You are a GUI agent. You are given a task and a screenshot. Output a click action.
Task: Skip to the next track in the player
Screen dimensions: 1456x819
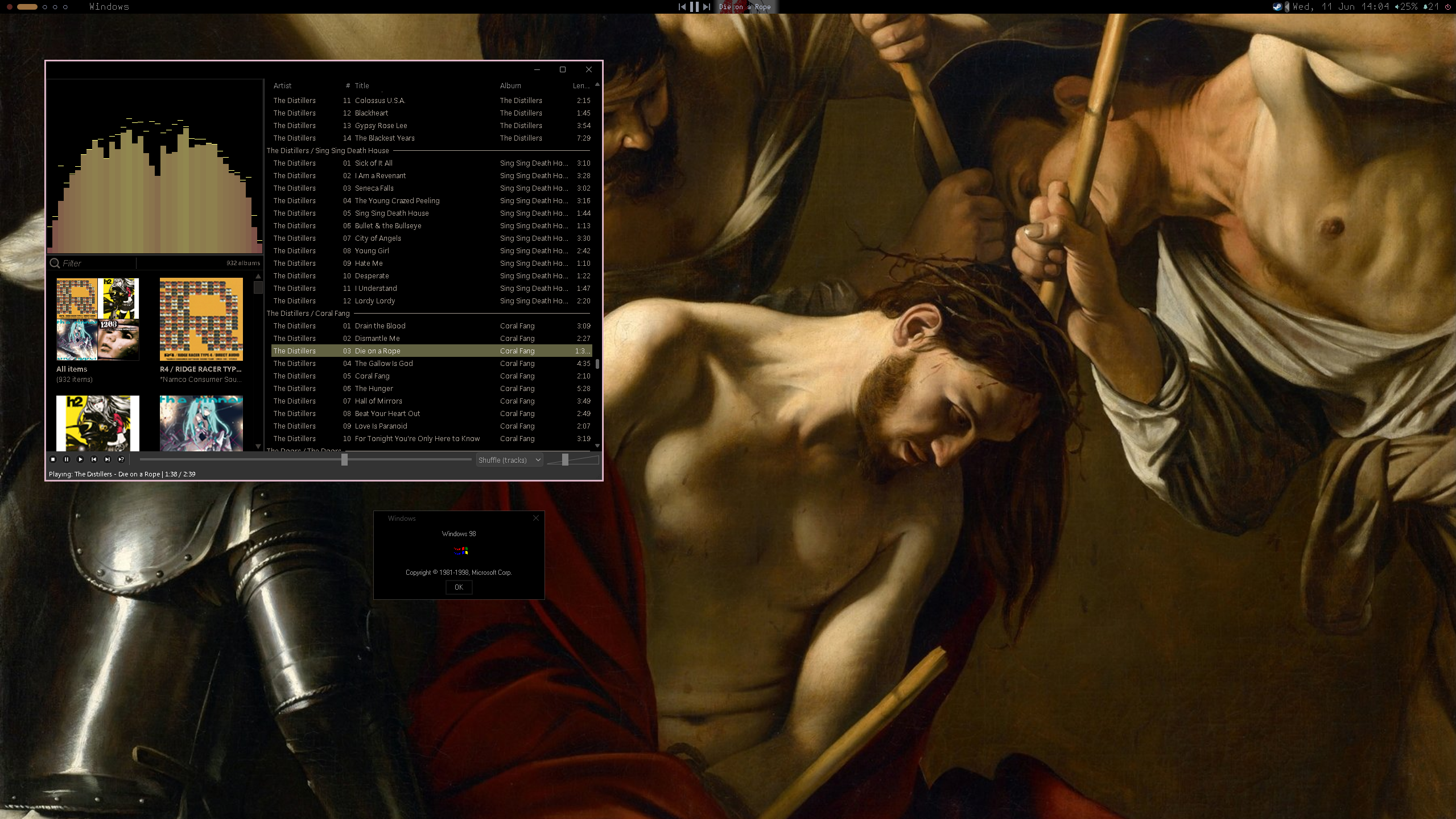coord(108,459)
